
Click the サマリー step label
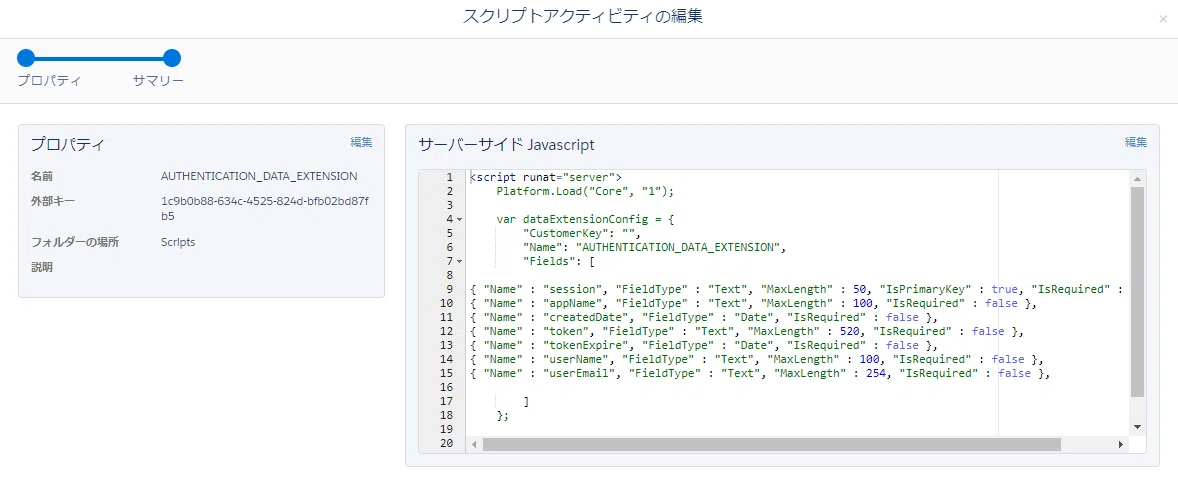pos(158,80)
